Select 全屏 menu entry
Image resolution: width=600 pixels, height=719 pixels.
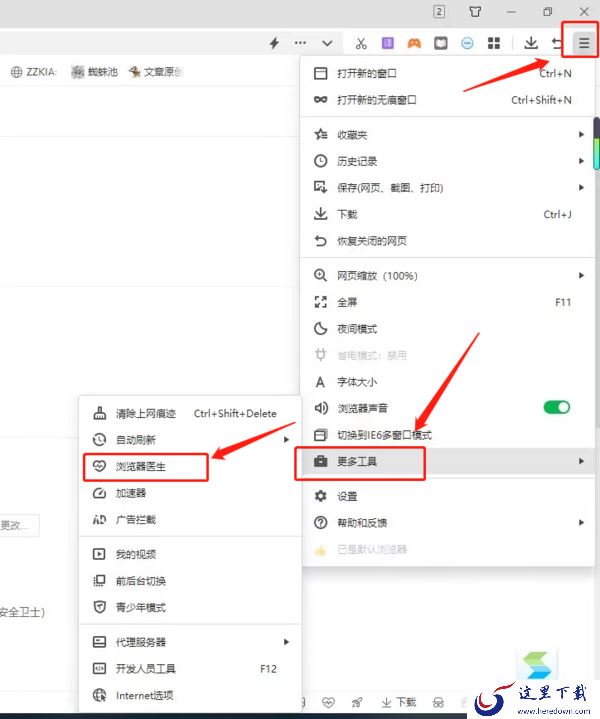(447, 302)
